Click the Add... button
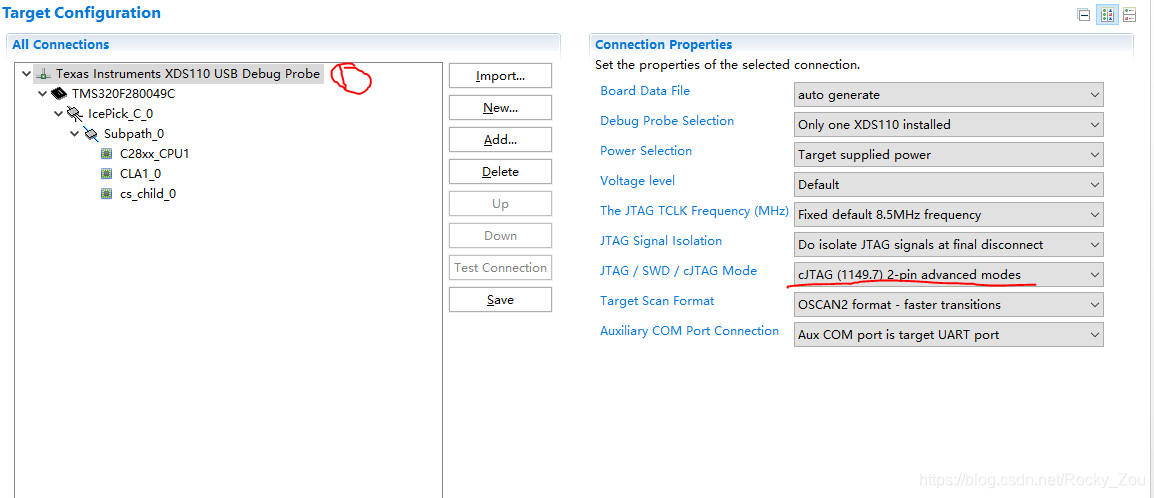The height and width of the screenshot is (498, 1154). coord(500,140)
